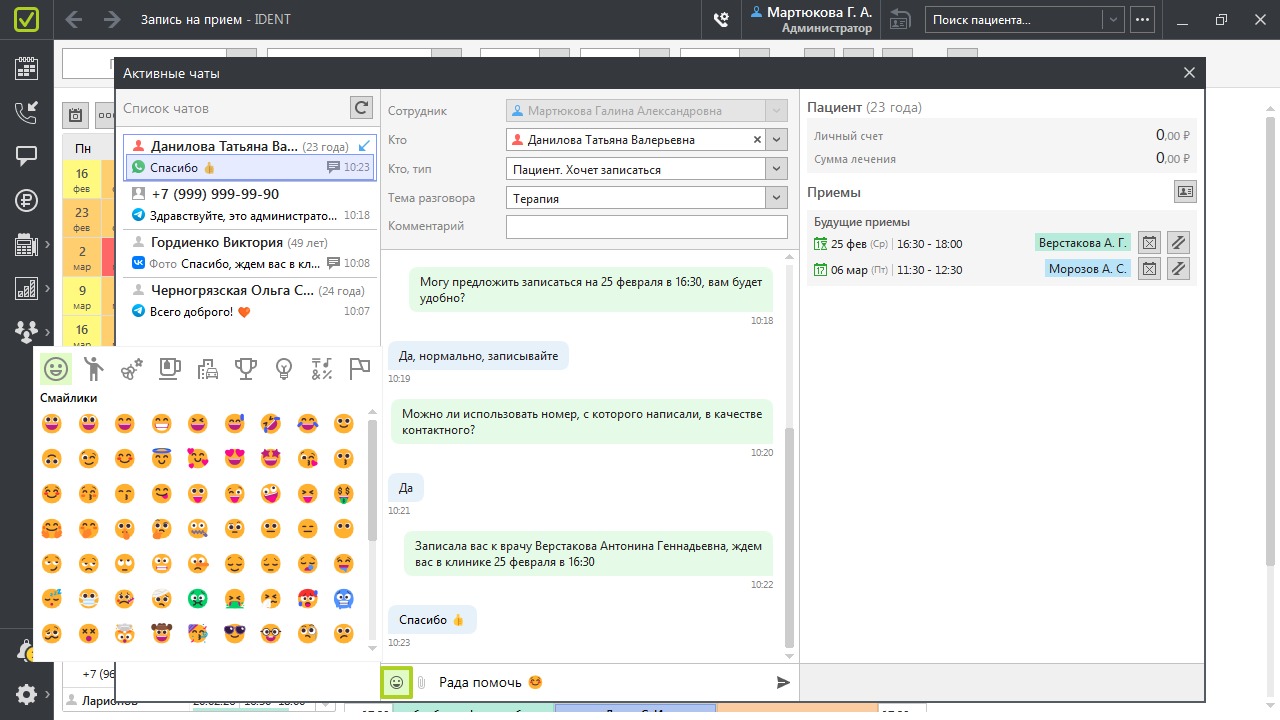The image size is (1280, 720).
Task: Switch to the food and drink emoji tab
Action: (x=169, y=369)
